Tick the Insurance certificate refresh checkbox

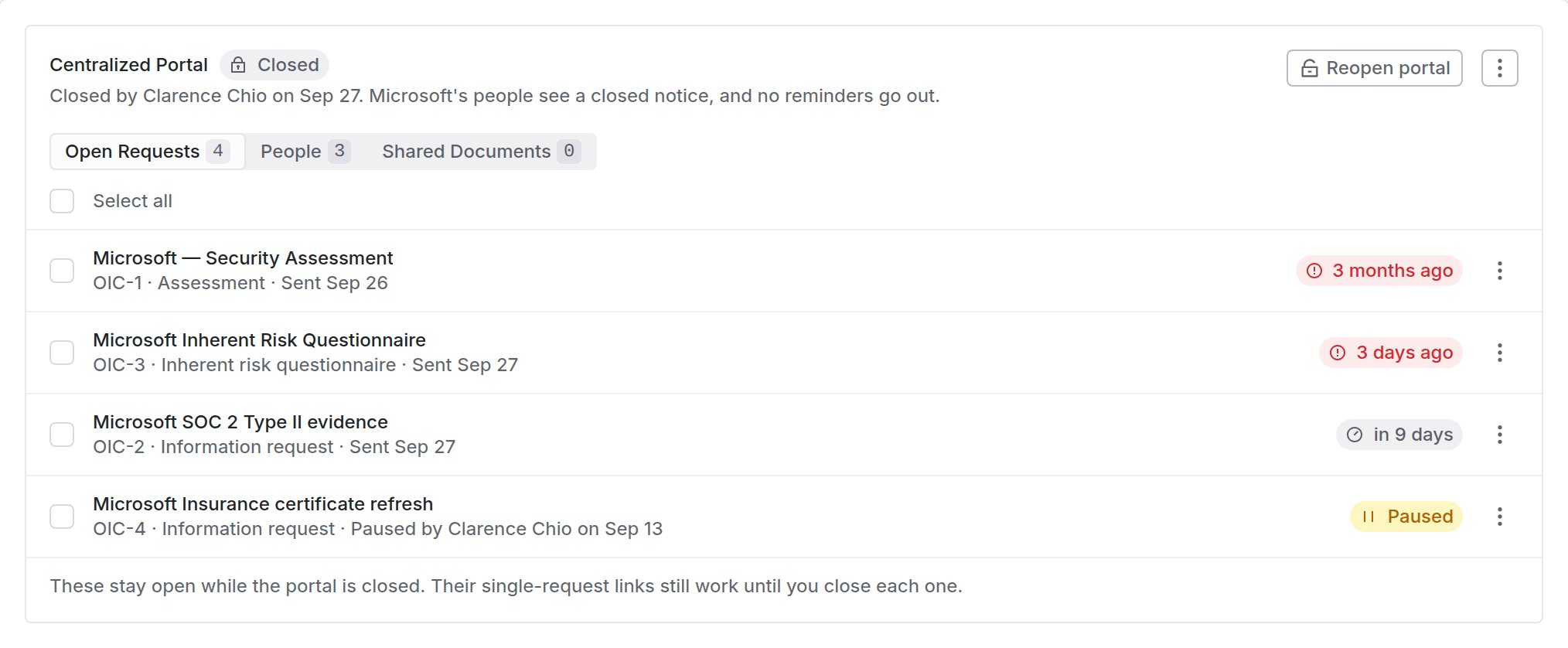(62, 517)
